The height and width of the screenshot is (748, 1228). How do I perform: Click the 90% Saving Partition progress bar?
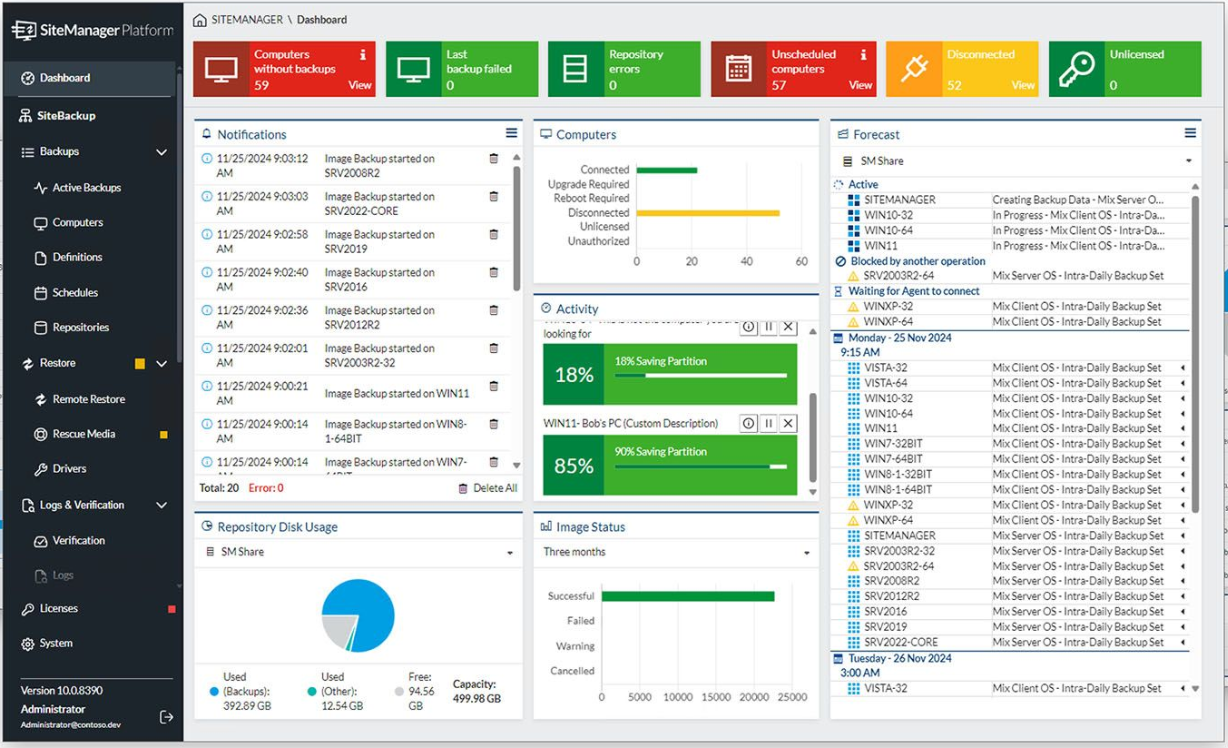pyautogui.click(x=701, y=467)
